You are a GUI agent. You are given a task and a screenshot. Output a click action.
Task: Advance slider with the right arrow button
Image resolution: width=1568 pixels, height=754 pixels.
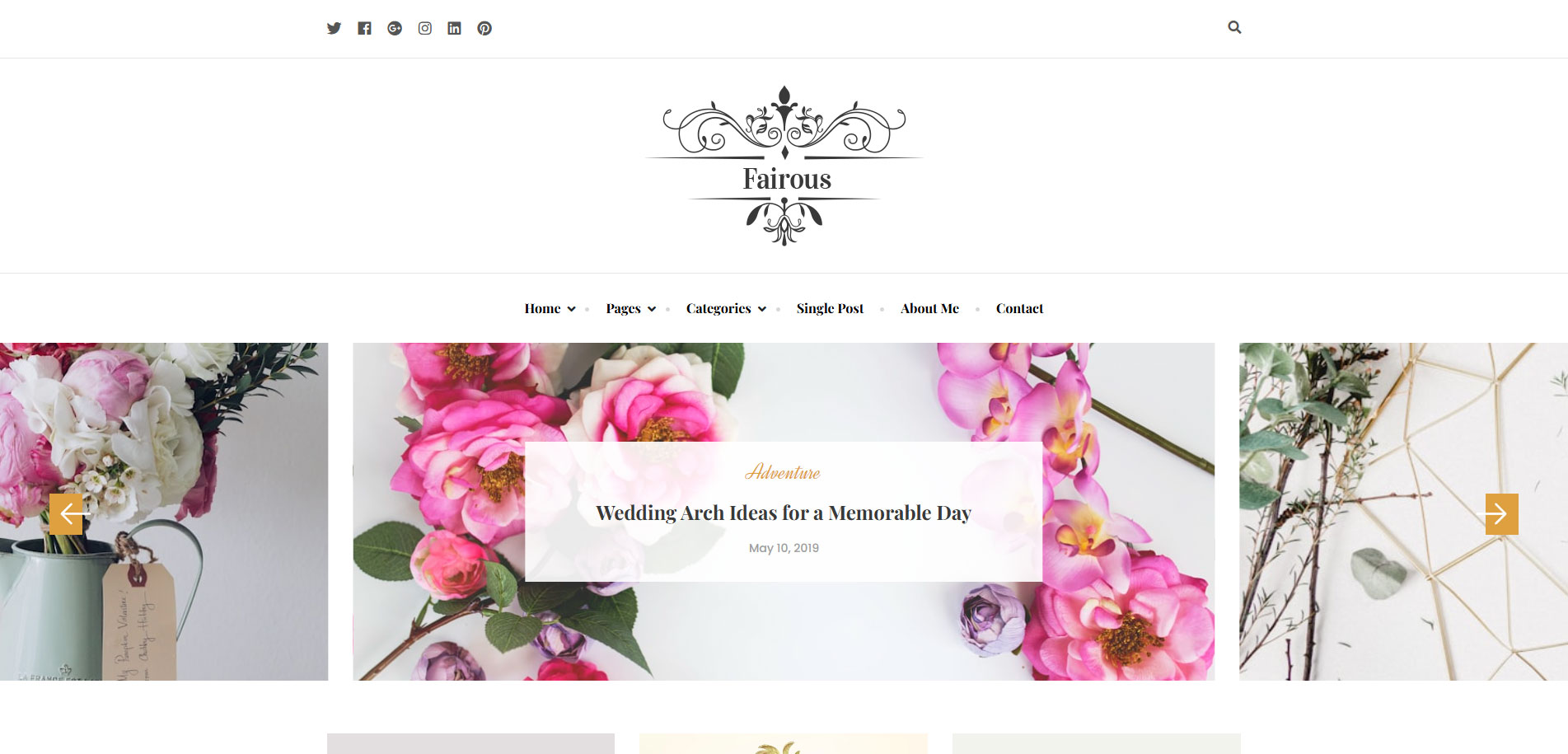[1501, 514]
